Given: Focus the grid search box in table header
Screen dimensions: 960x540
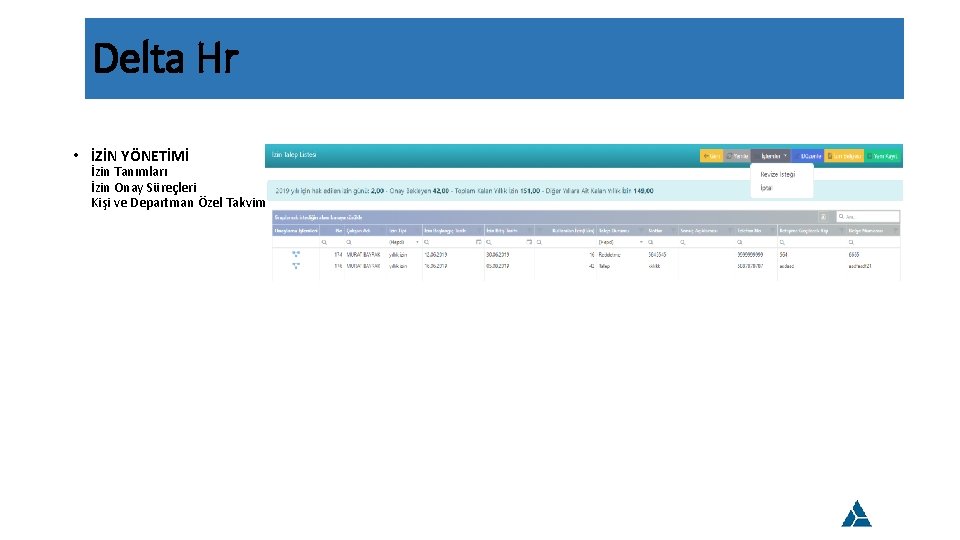Looking at the screenshot, I should point(868,217).
